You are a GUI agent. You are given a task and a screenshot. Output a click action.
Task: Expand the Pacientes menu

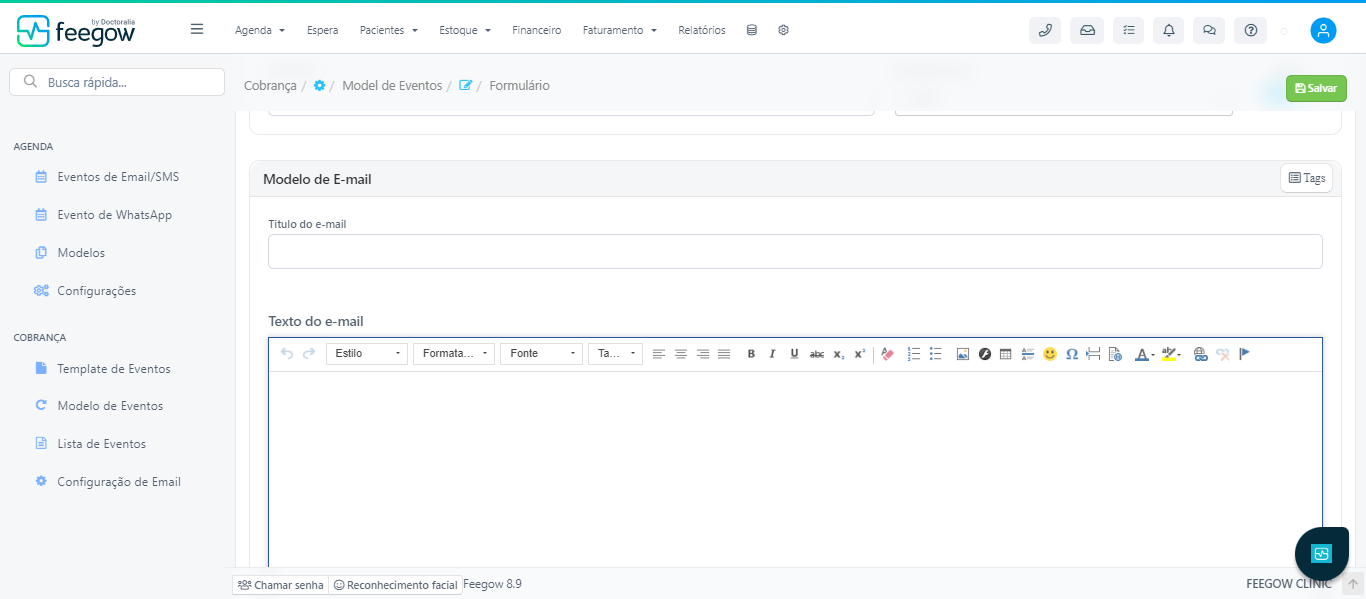tap(389, 30)
